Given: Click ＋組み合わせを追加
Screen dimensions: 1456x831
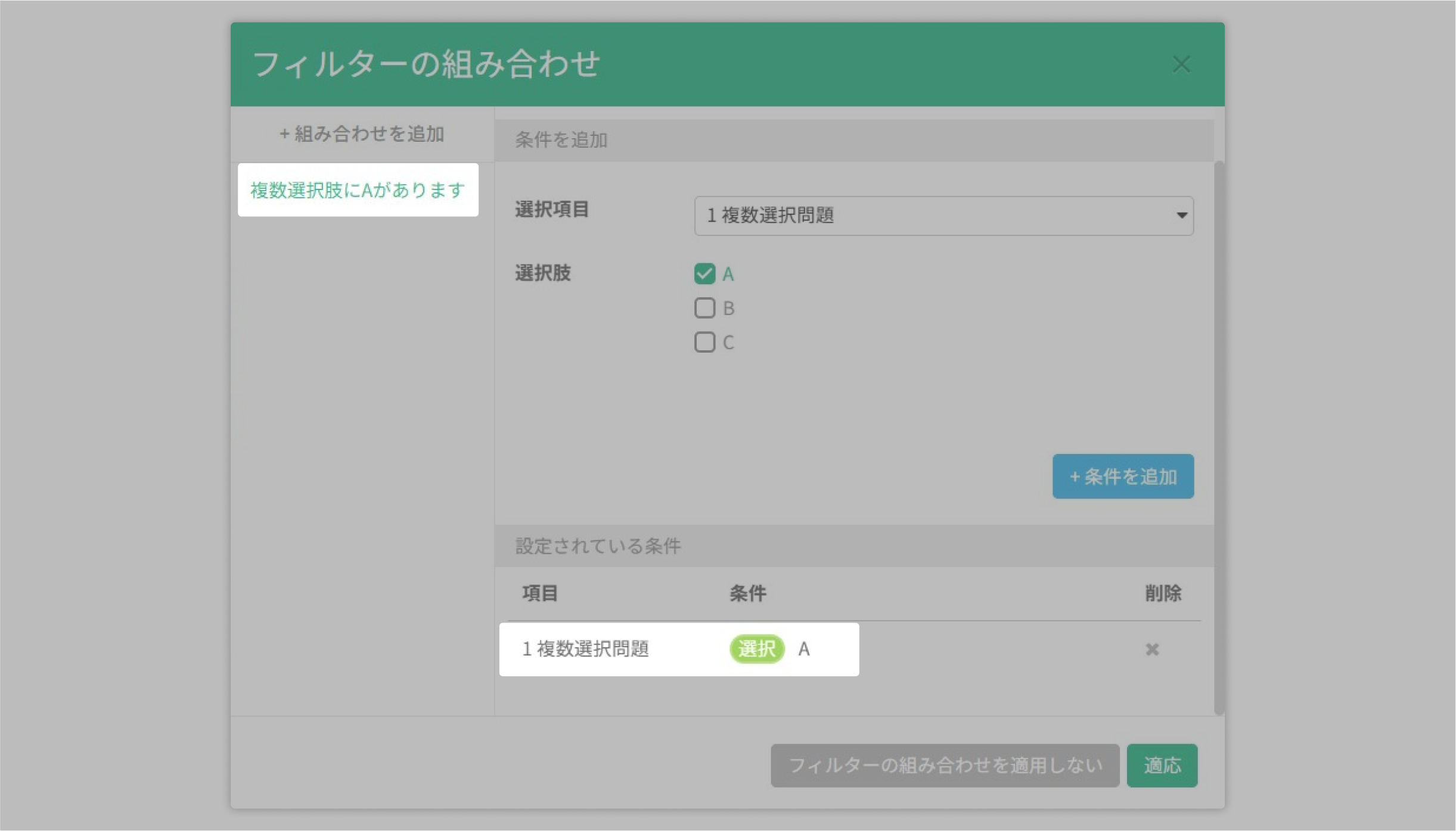Looking at the screenshot, I should point(362,134).
